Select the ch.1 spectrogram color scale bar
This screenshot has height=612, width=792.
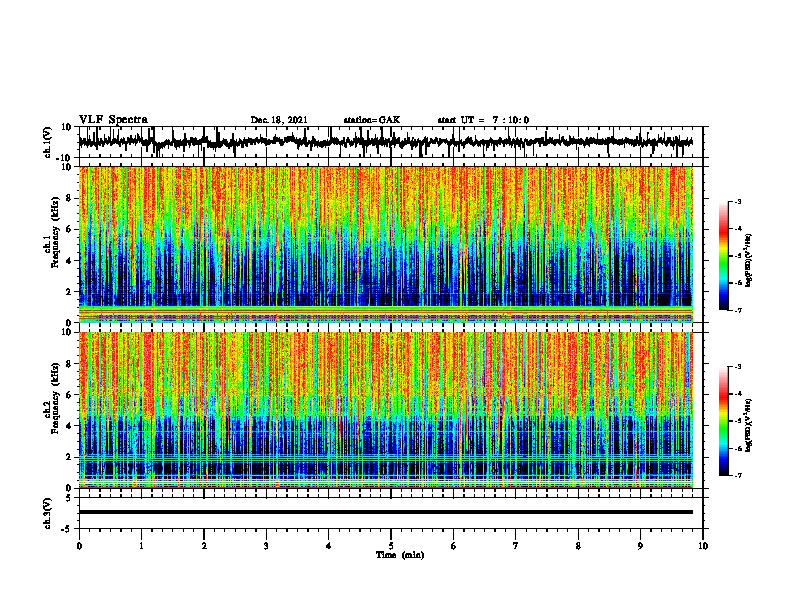pyautogui.click(x=723, y=256)
